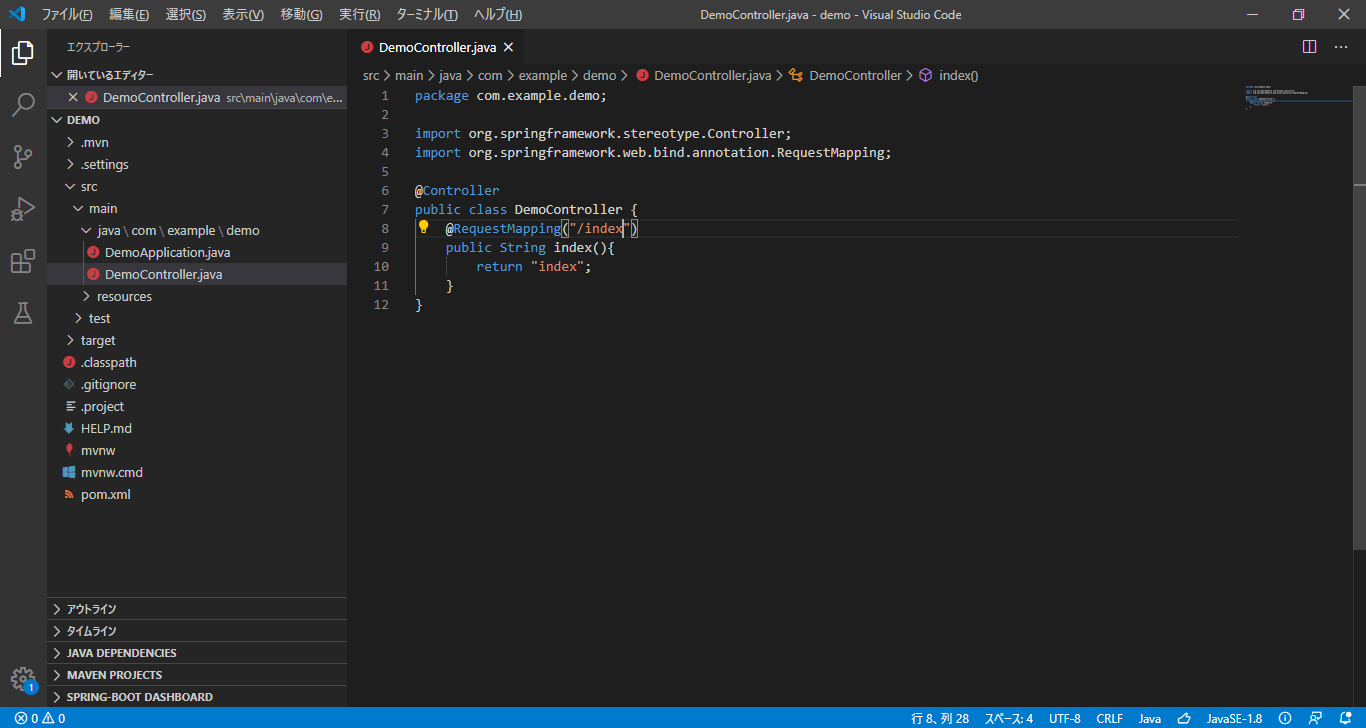Click the split editor icon
The width and height of the screenshot is (1366, 728).
click(1310, 47)
